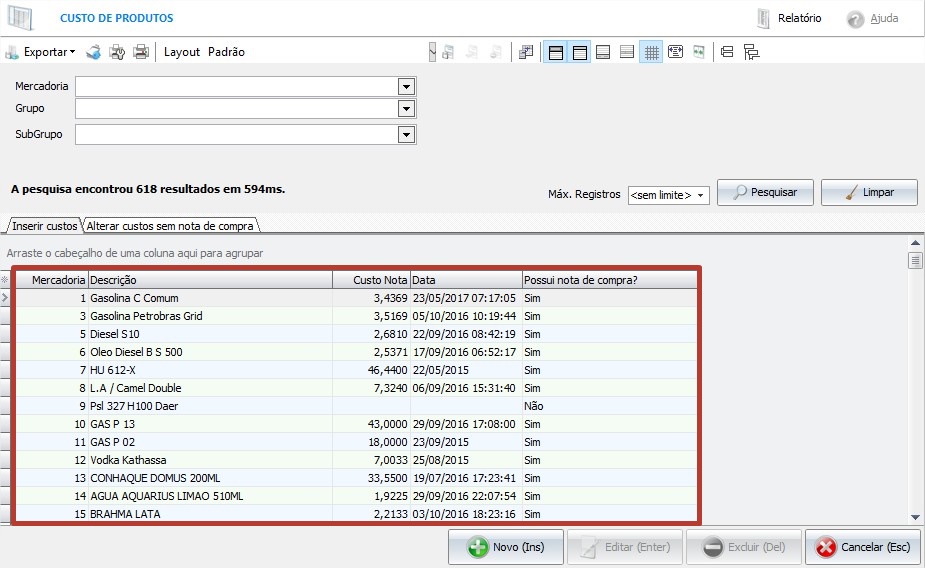Select the Gasolina Petrobras Grid row
The height and width of the screenshot is (568, 925).
coord(356,316)
